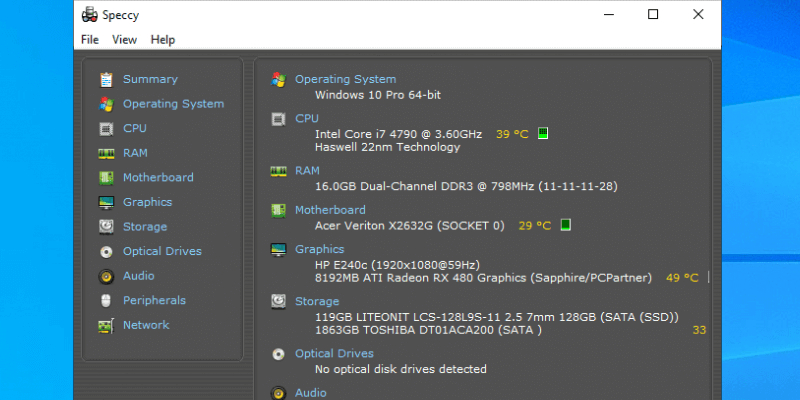
Task: Open the View menu
Action: [x=124, y=40]
